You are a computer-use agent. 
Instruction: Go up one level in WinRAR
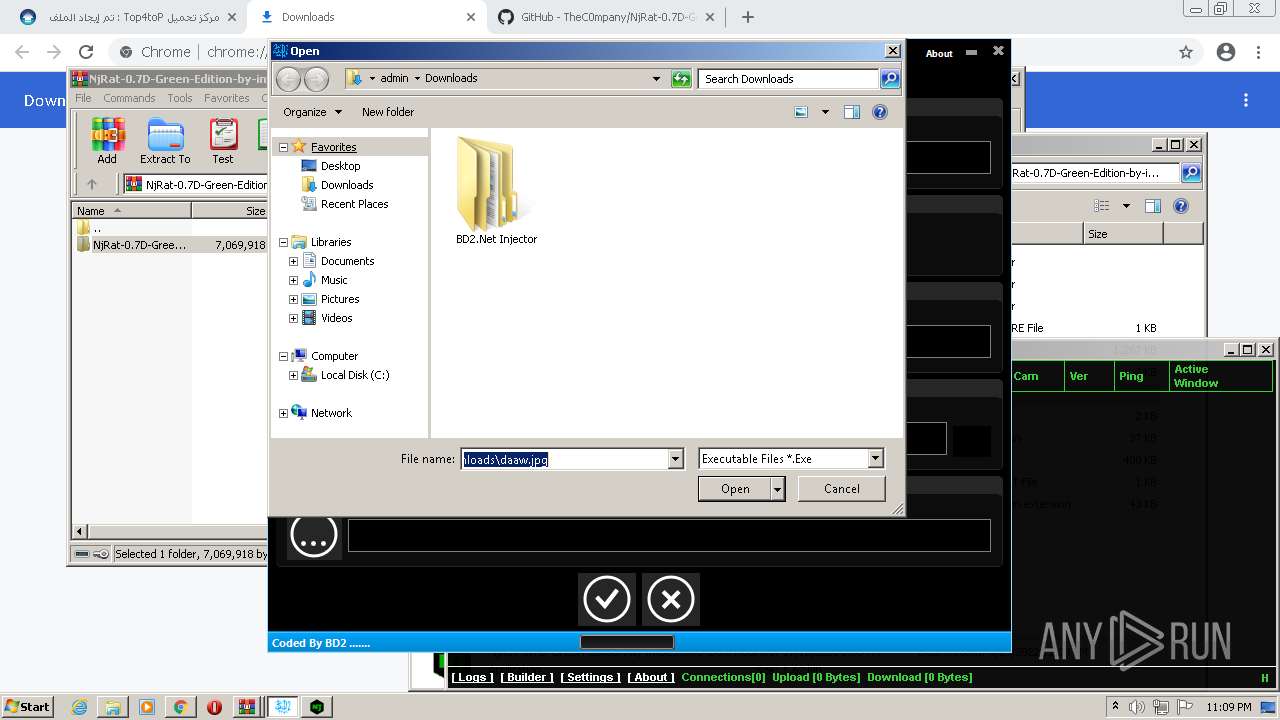(x=92, y=184)
